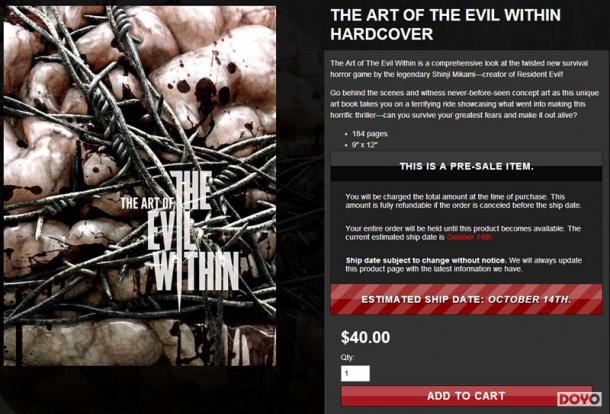Click the $40.00 price text
This screenshot has width=610, height=414.
click(366, 337)
